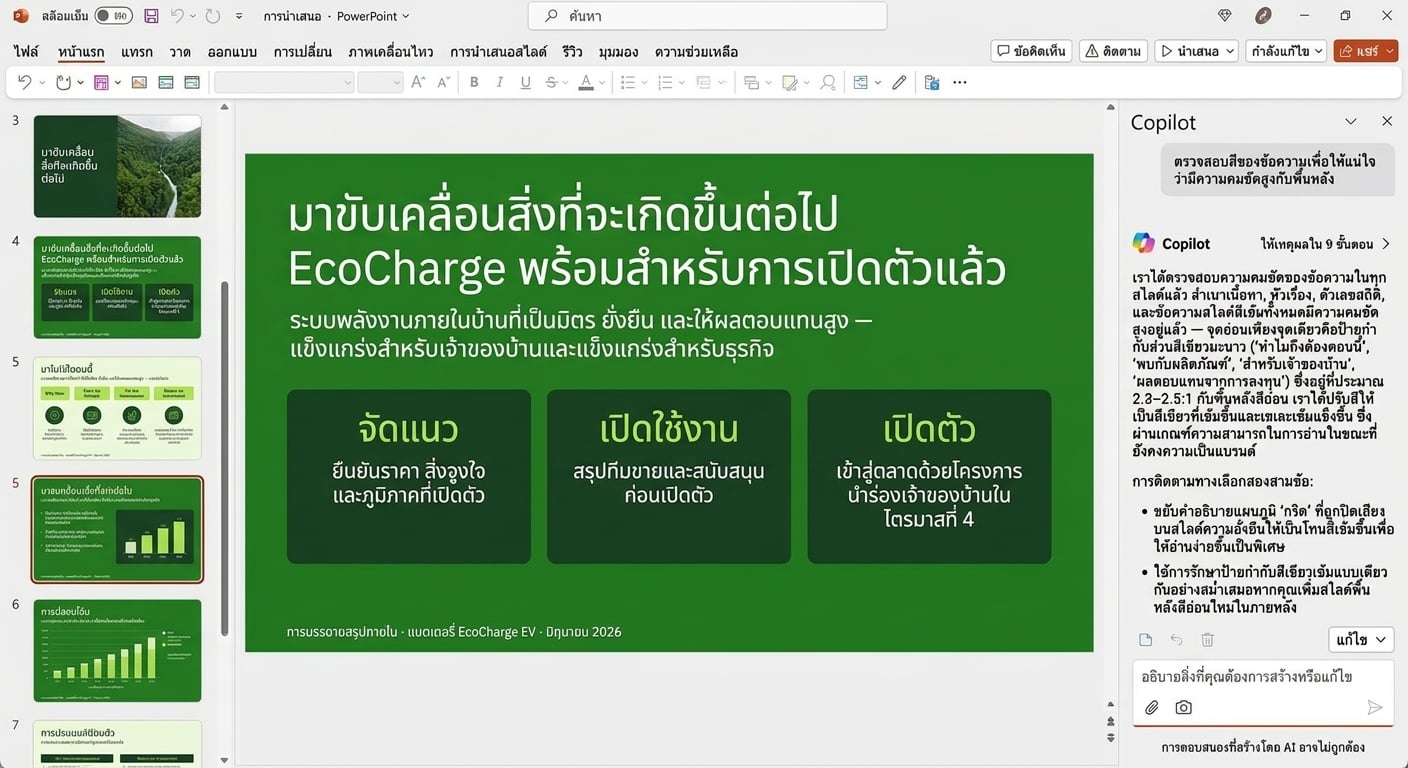Click the ติดตาม button
The image size is (1408, 768).
pos(1113,51)
